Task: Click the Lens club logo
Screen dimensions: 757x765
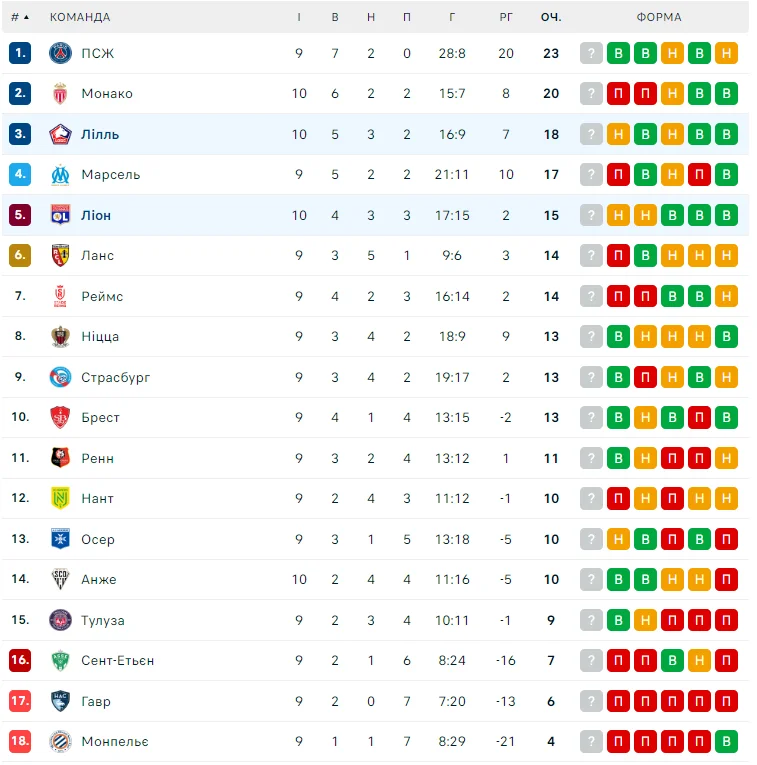Action: (61, 256)
